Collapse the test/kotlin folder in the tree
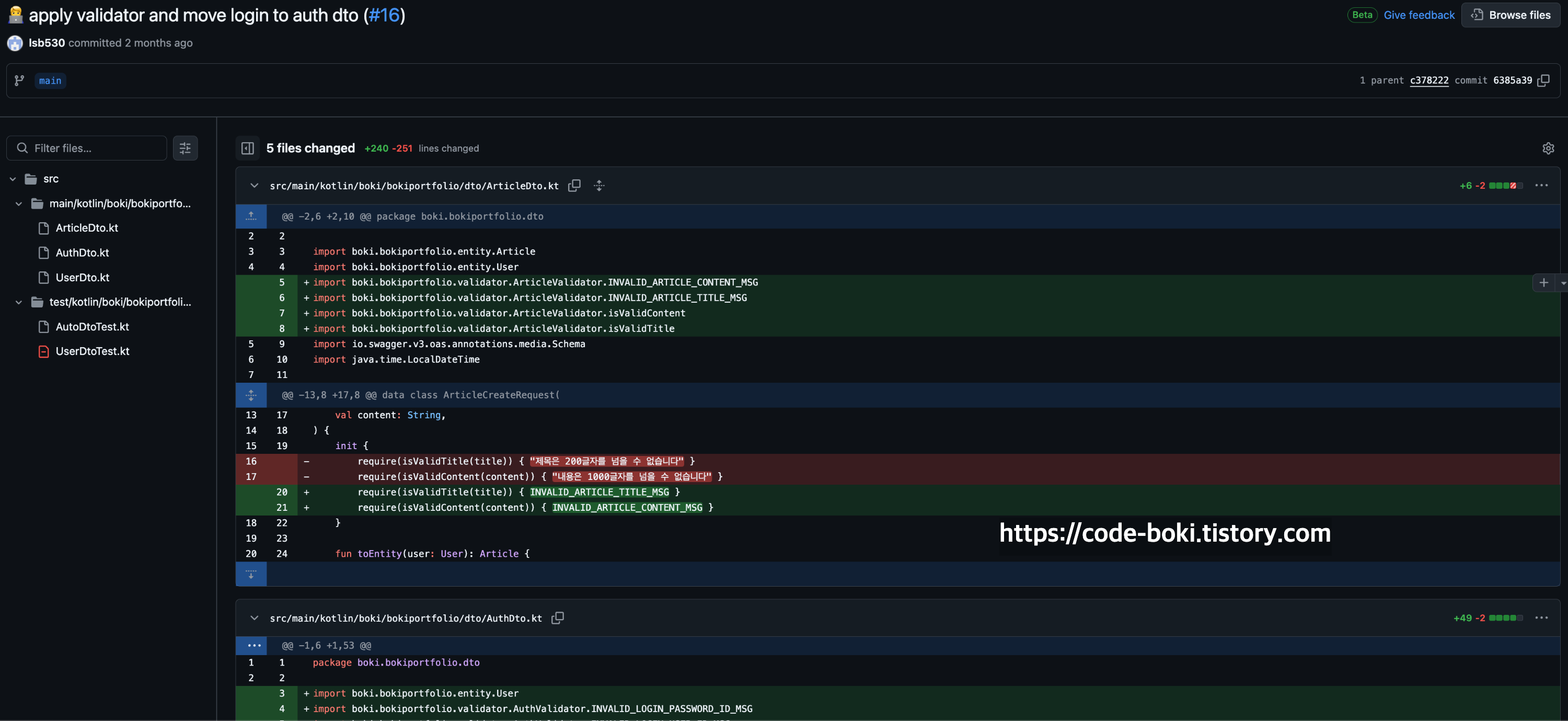Screen dimensions: 1568x721 (x=19, y=302)
